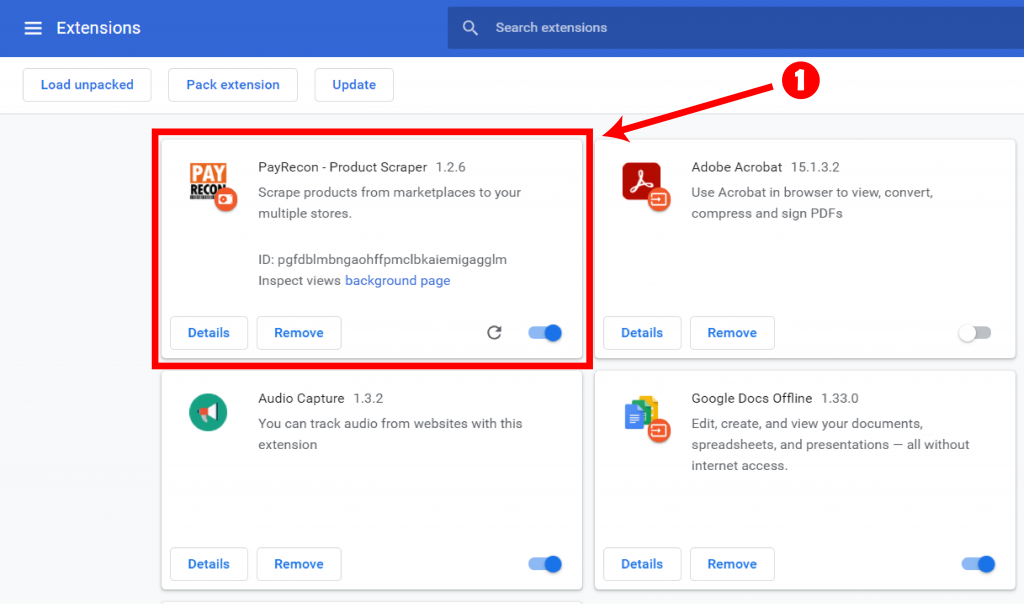Remove the Audio Capture extension

point(299,564)
